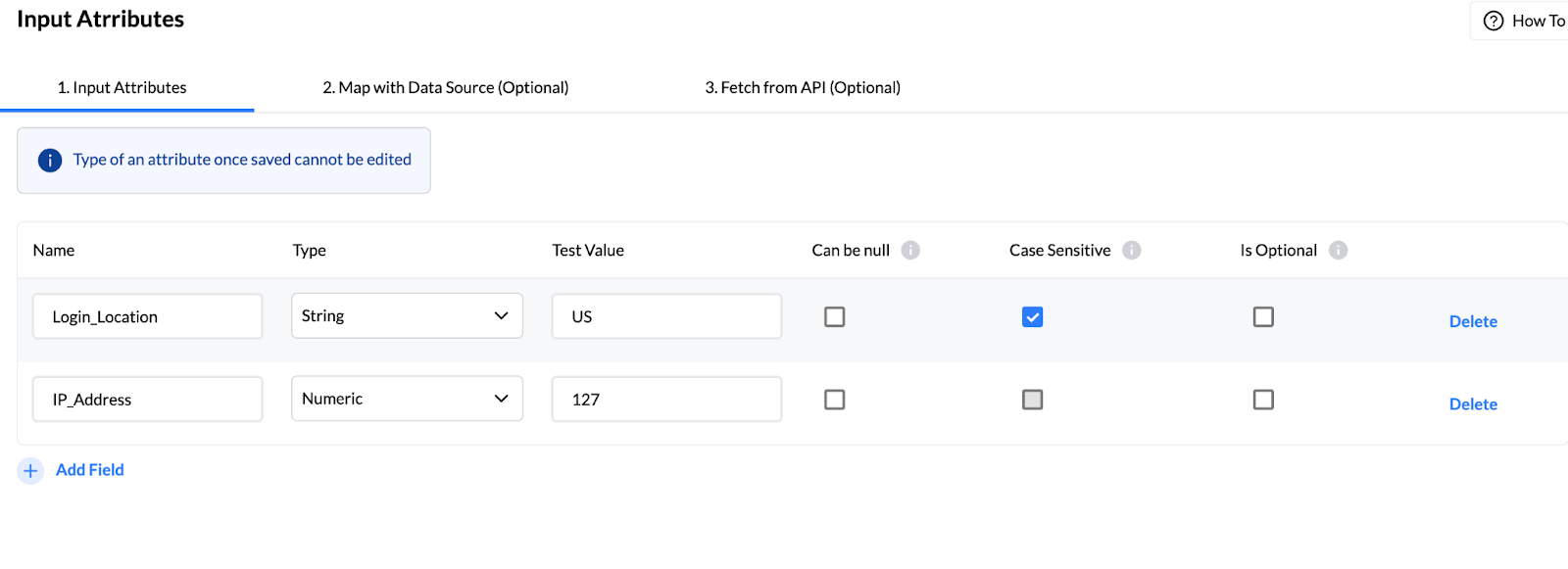Image resolution: width=1568 pixels, height=569 pixels.
Task: Open Fetch from API tab
Action: [x=803, y=87]
